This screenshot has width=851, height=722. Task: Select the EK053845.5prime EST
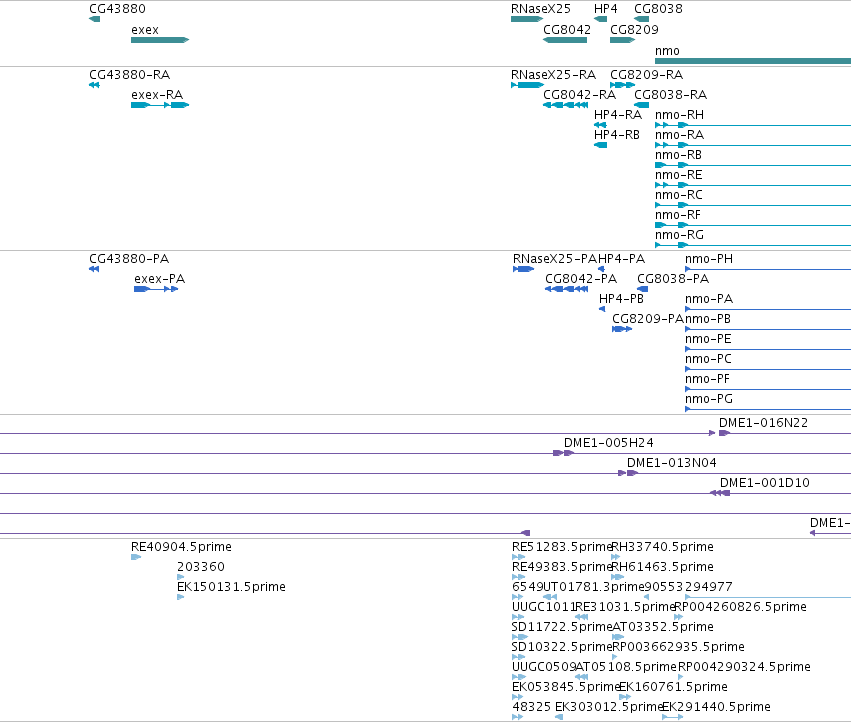517,697
